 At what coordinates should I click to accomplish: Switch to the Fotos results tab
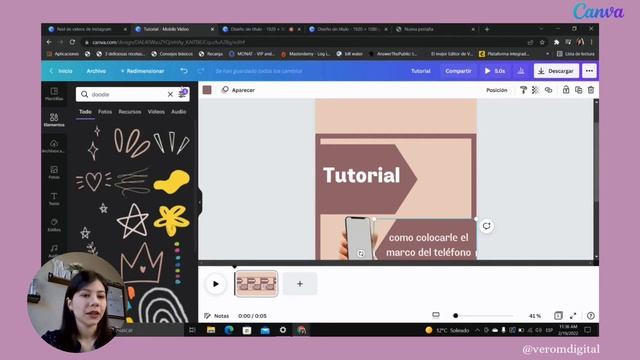(105, 111)
